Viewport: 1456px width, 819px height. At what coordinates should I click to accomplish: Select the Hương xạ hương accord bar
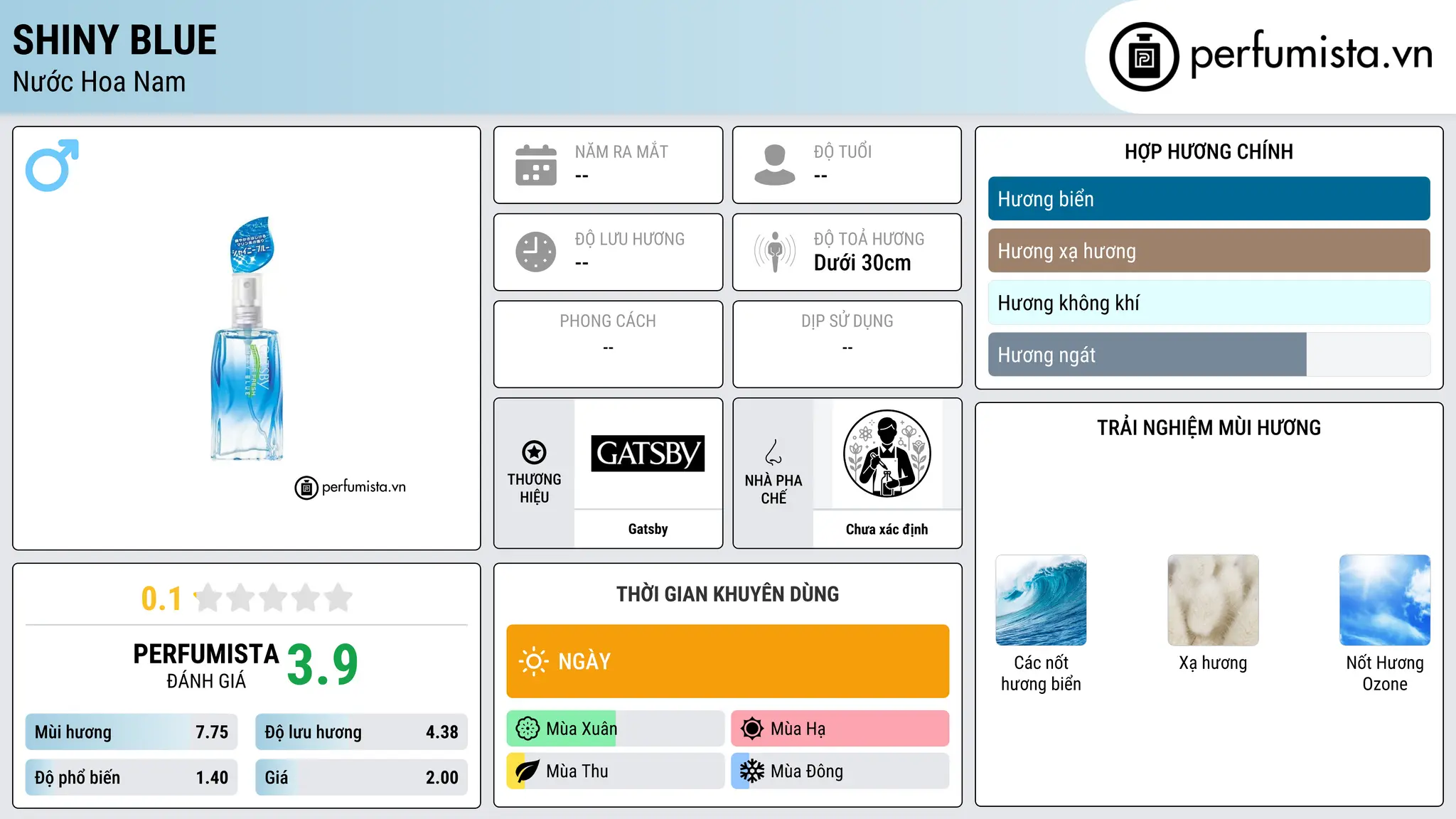point(1209,251)
